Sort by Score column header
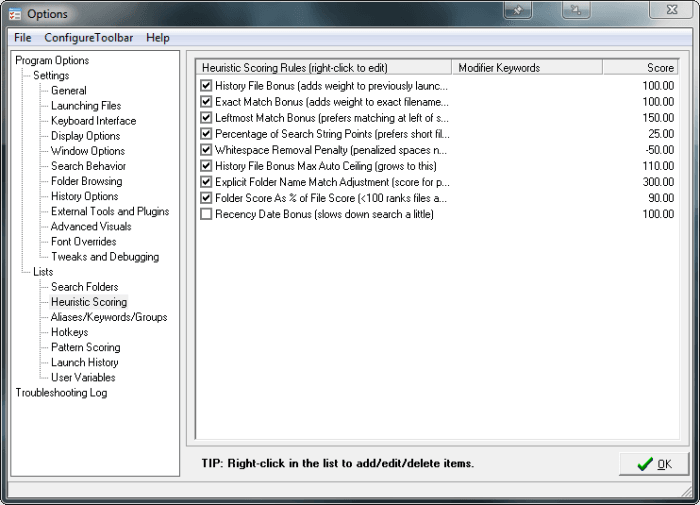 (641, 68)
